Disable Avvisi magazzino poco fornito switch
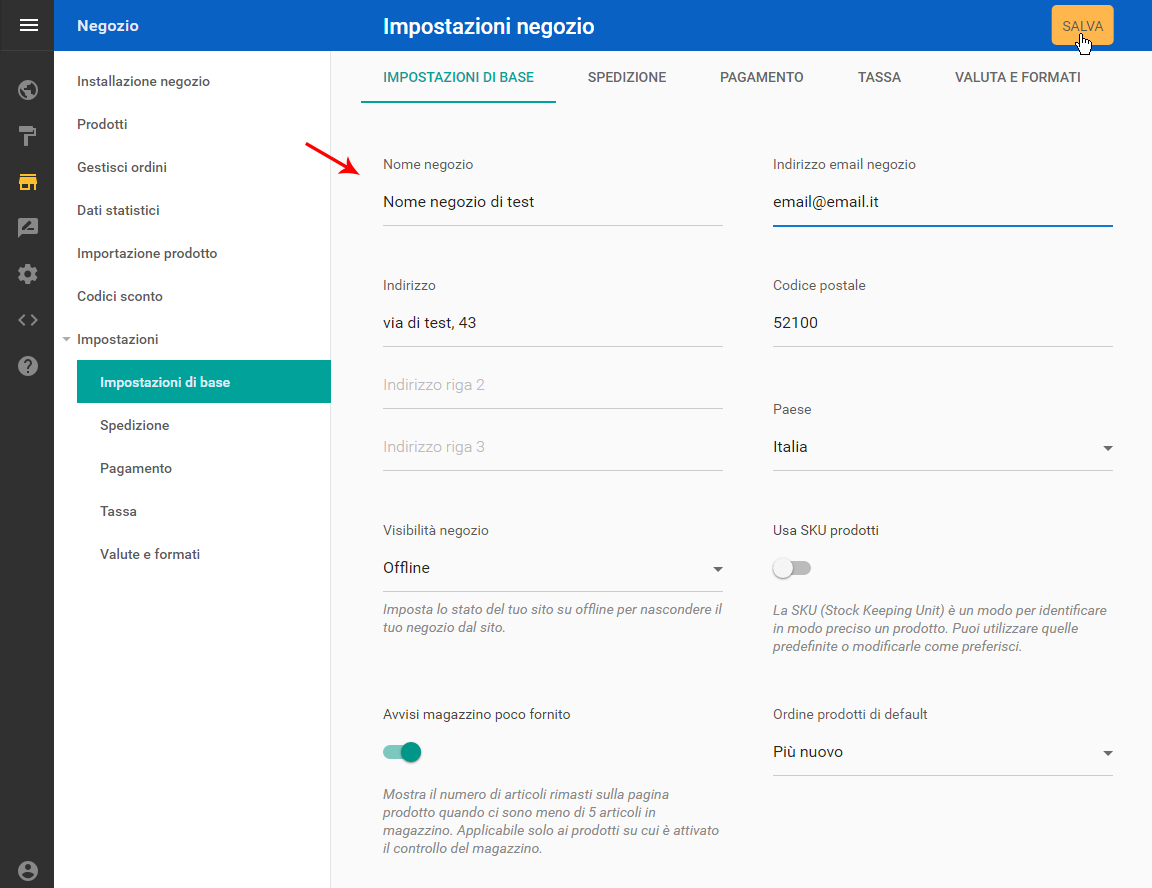1152x888 pixels. [x=402, y=752]
